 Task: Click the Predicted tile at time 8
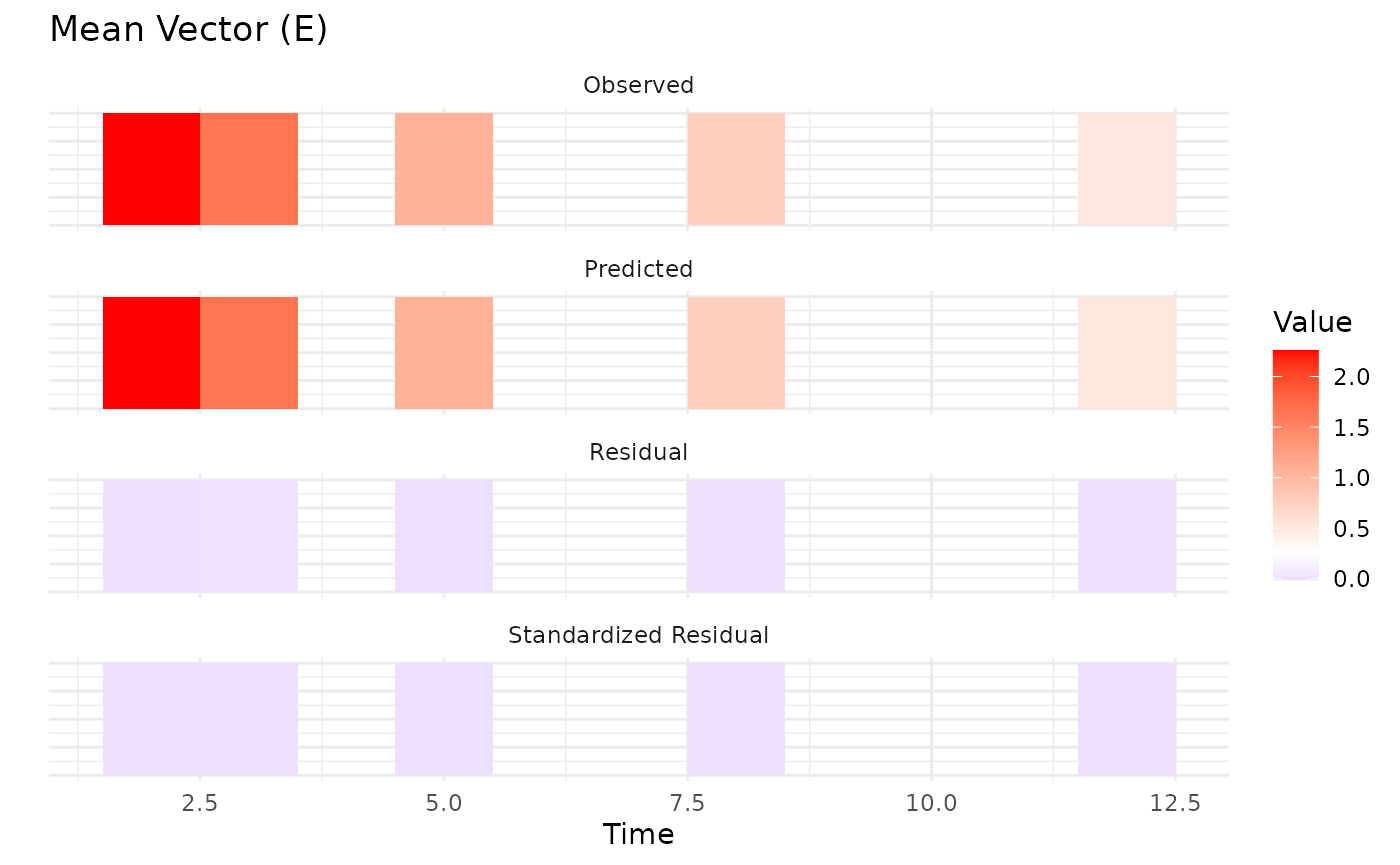736,353
